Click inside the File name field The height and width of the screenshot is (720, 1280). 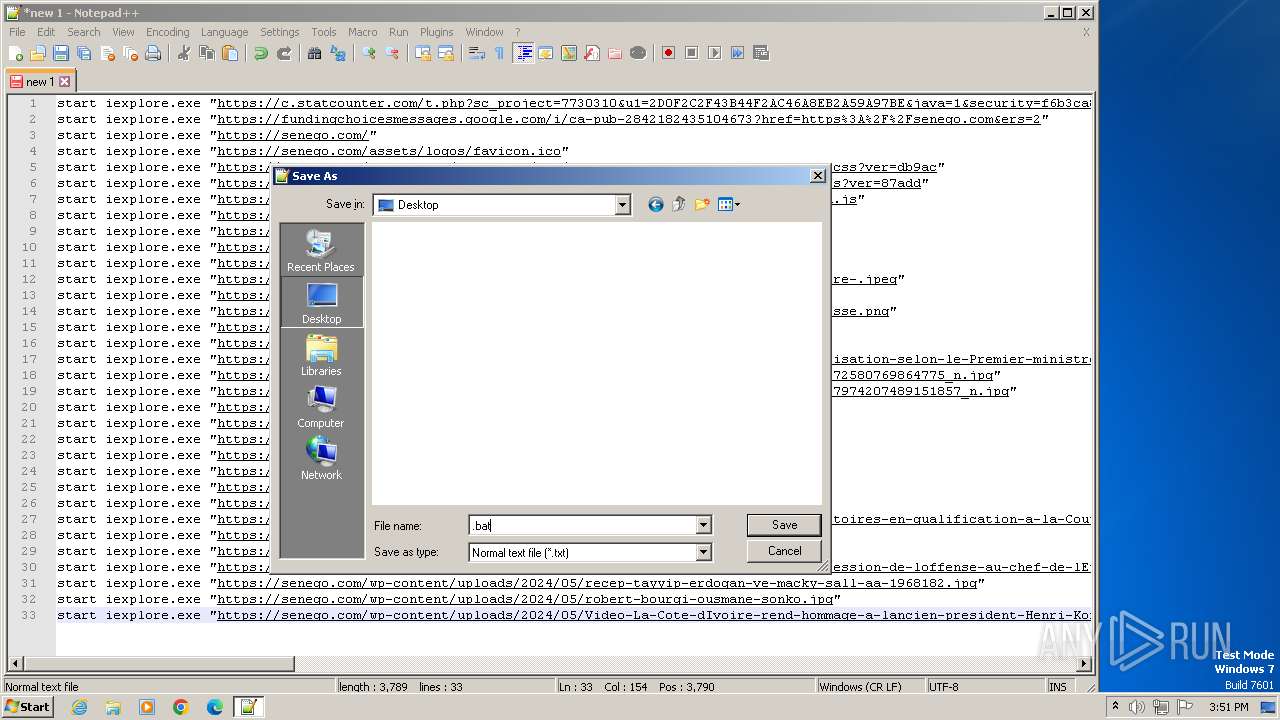click(581, 525)
